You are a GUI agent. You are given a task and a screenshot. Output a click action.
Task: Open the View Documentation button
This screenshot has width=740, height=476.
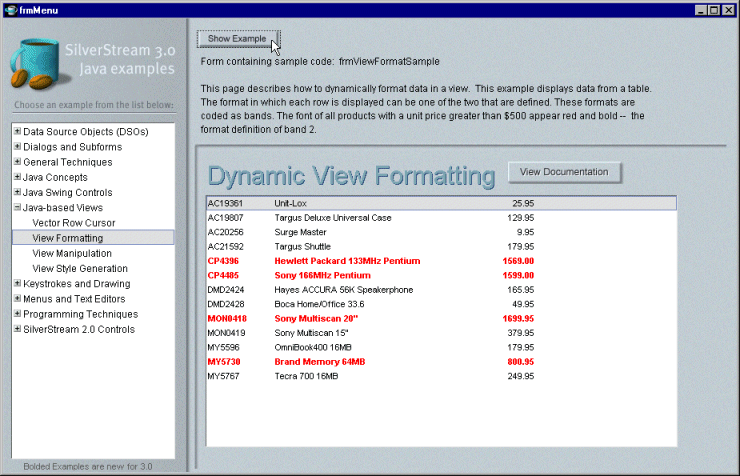click(x=564, y=172)
